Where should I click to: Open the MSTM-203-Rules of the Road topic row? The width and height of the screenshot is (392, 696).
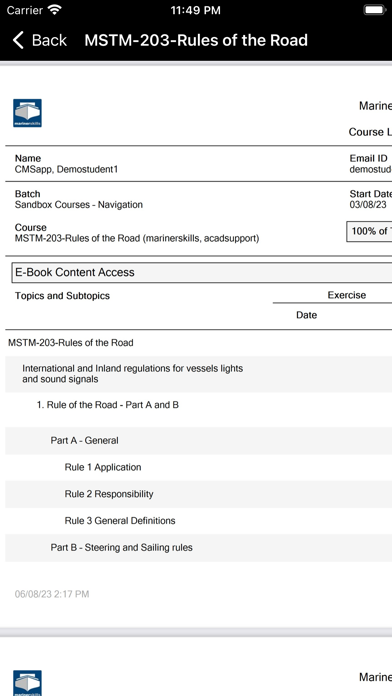[x=198, y=343]
